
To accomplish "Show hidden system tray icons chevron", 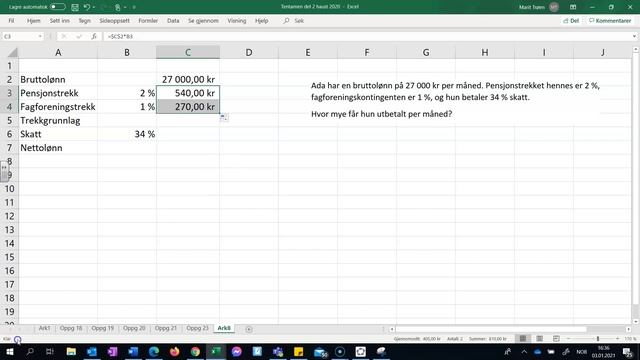I will coord(524,351).
